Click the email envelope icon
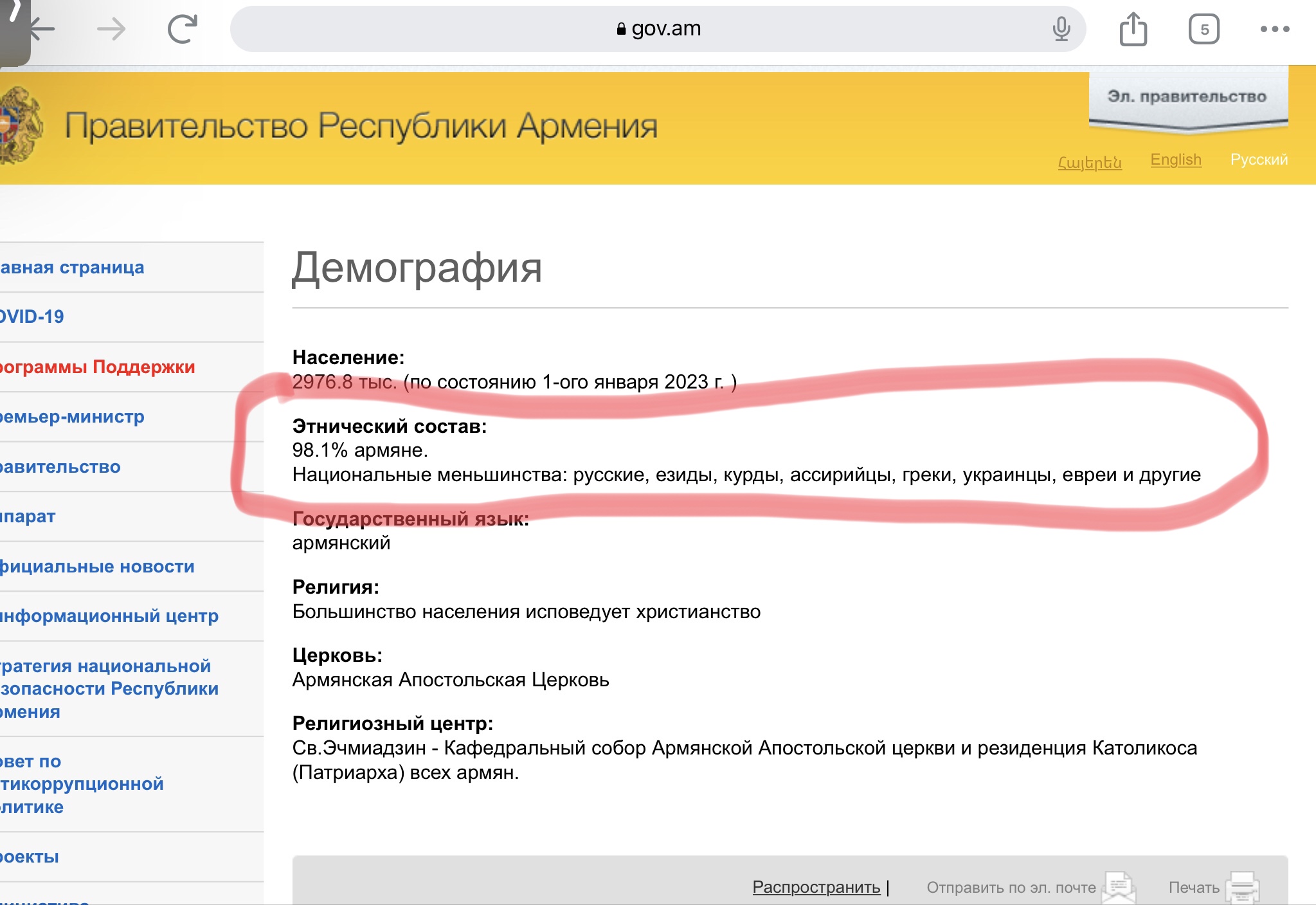This screenshot has width=1316, height=905. point(1119,887)
